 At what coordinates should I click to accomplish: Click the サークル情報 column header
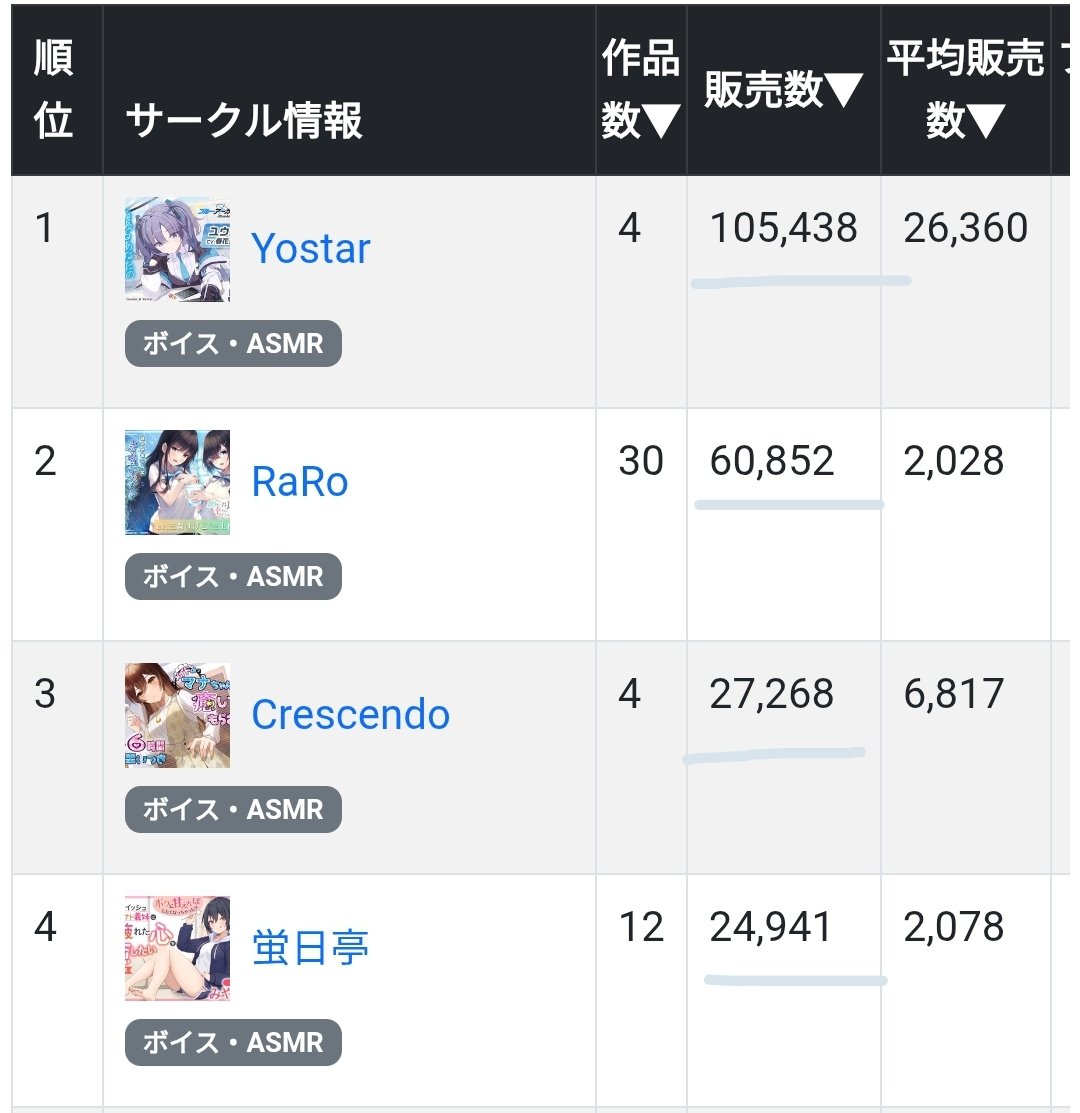[244, 121]
